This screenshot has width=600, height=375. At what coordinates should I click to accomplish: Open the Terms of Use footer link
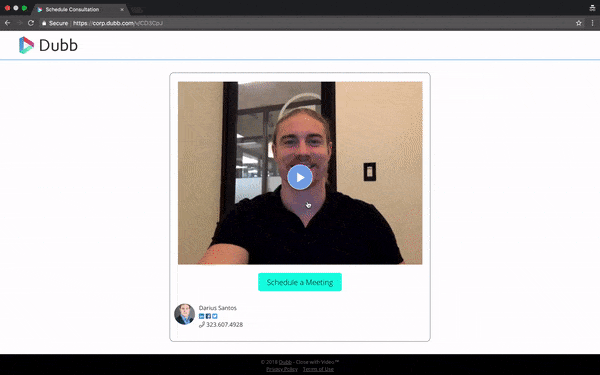[318, 369]
